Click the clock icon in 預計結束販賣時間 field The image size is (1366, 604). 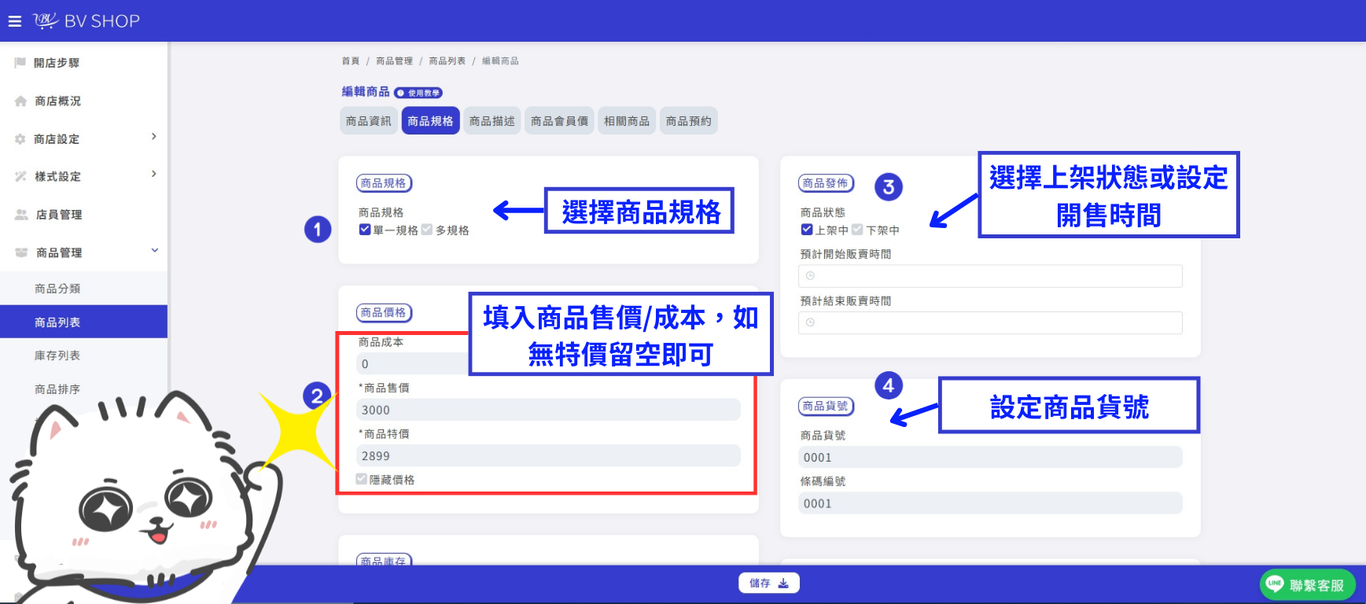click(810, 322)
